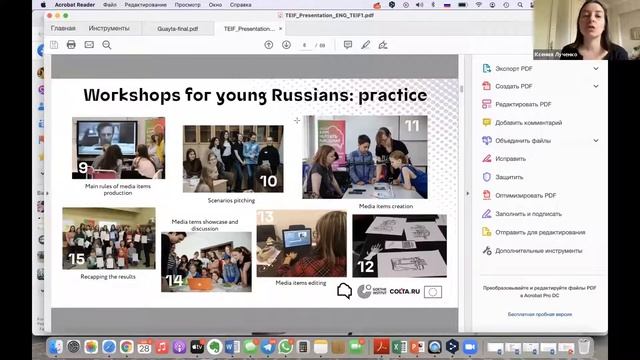Click the Заполнить и подписать icon
The height and width of the screenshot is (360, 640).
point(487,213)
